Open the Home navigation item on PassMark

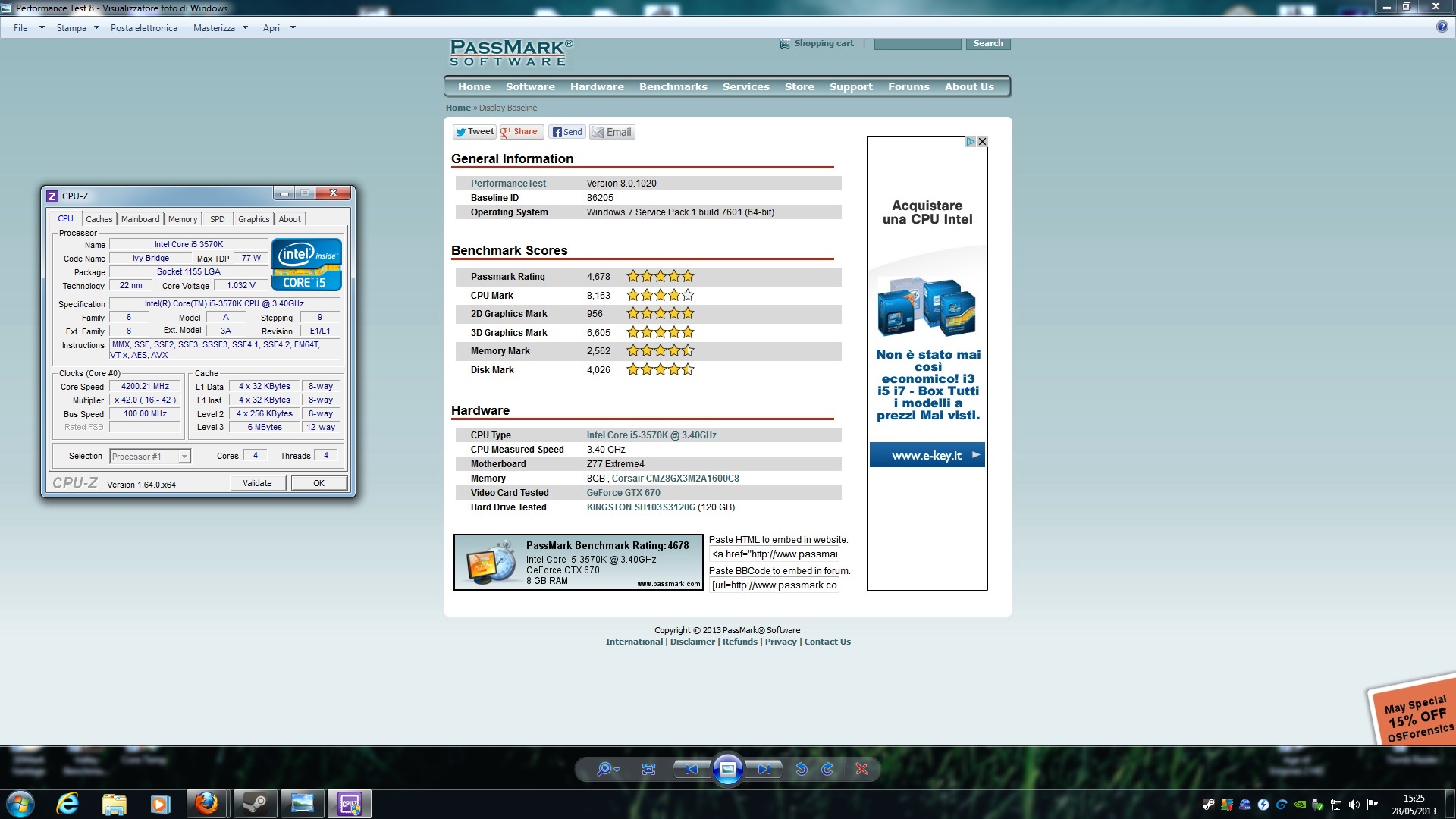tap(474, 87)
